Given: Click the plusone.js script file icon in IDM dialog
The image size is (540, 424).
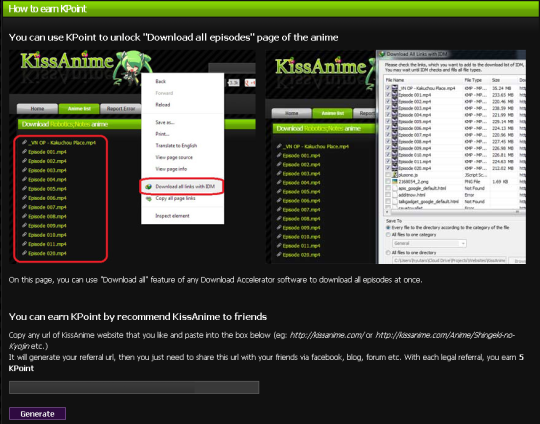Looking at the screenshot, I should (x=395, y=175).
